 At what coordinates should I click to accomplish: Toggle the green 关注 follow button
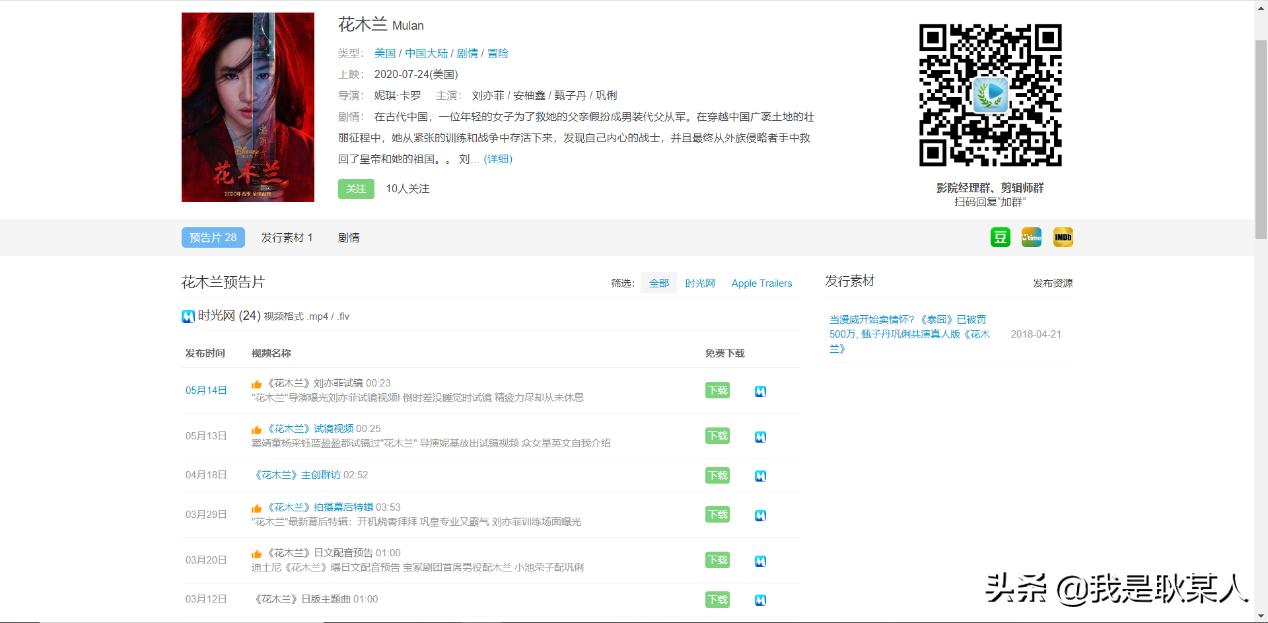pyautogui.click(x=356, y=188)
